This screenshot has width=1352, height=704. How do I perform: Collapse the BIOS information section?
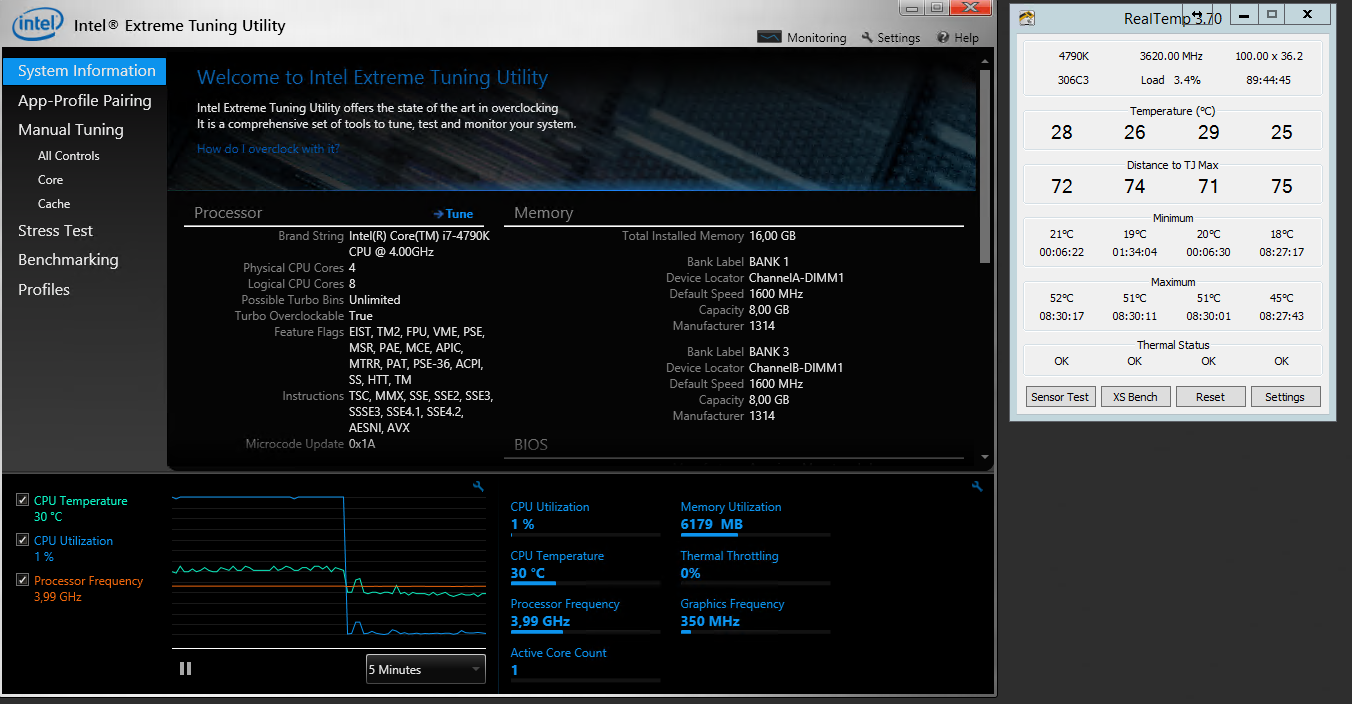529,444
